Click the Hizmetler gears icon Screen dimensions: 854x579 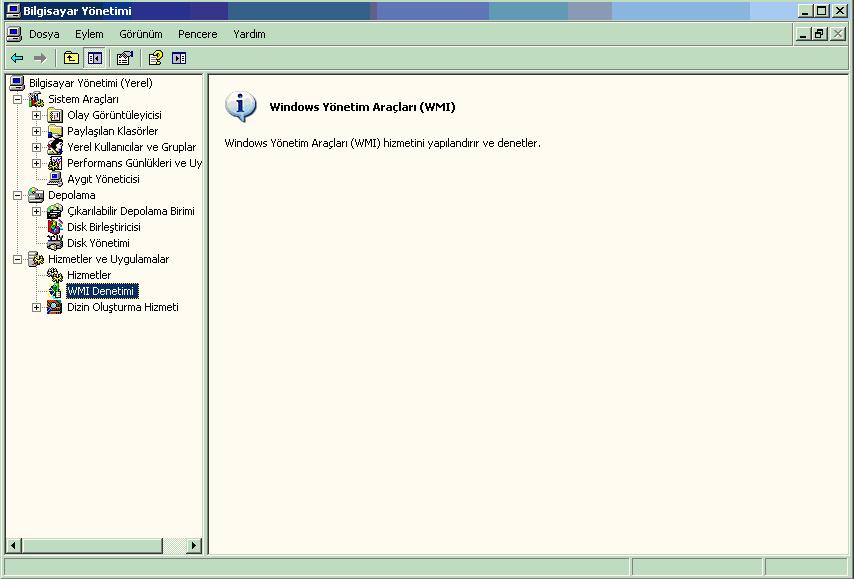point(55,275)
